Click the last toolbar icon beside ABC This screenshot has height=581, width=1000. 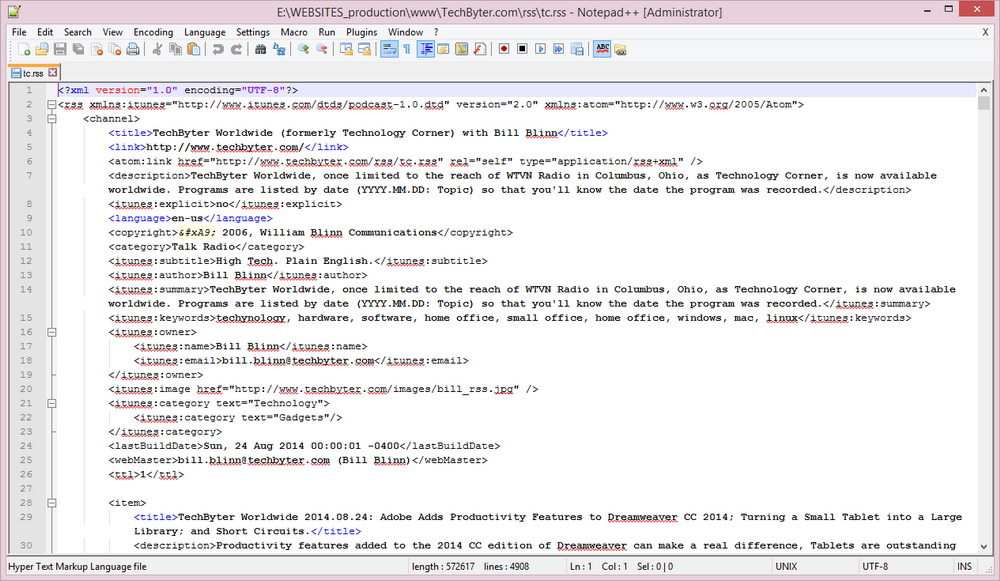[620, 49]
